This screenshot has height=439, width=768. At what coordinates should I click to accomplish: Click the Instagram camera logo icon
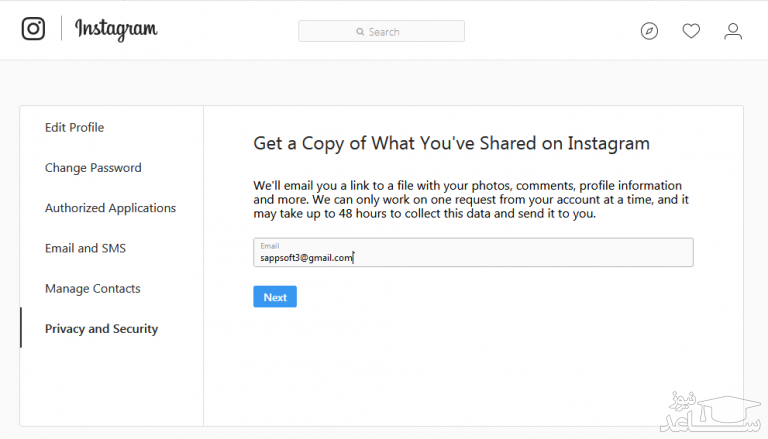pos(34,29)
